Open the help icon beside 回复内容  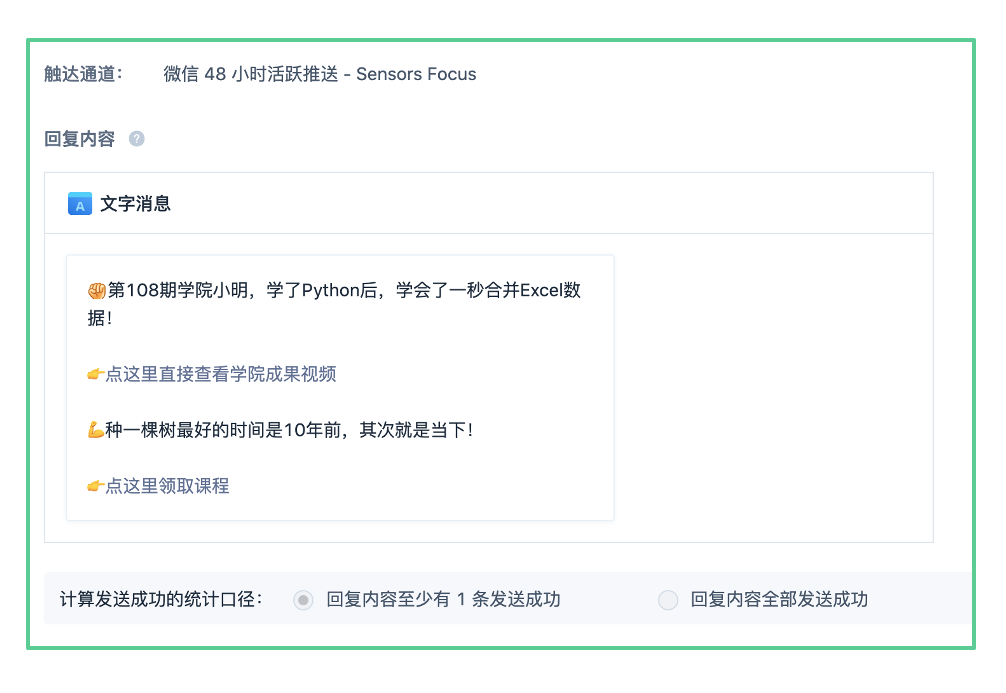pyautogui.click(x=137, y=139)
